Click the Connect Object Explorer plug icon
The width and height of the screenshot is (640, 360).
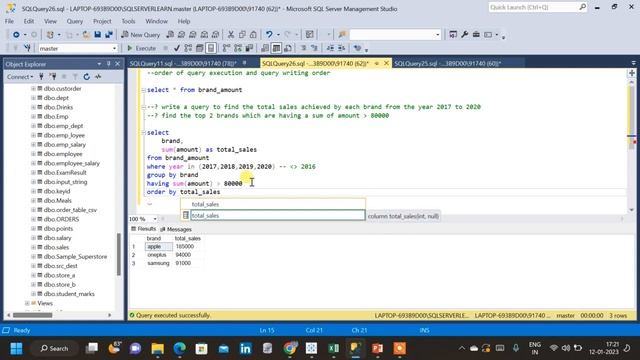41,77
